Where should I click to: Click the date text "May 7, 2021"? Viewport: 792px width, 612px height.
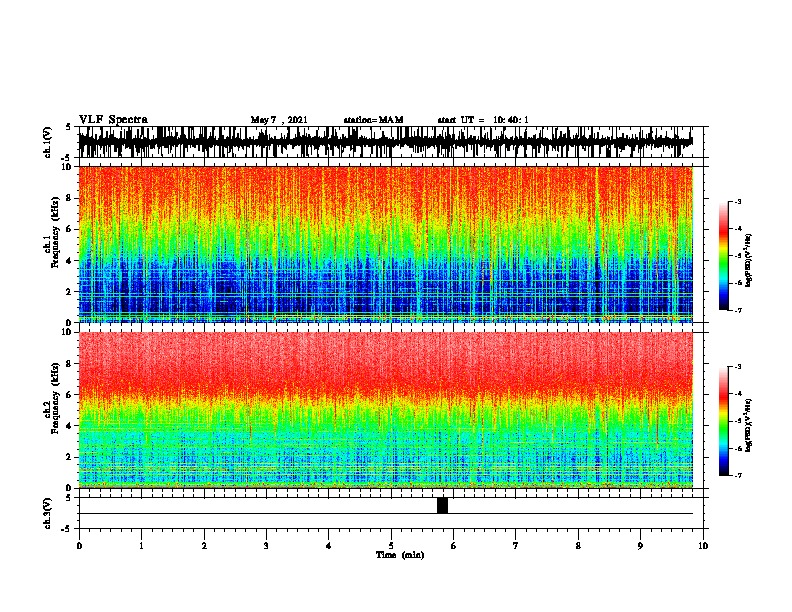click(279, 120)
